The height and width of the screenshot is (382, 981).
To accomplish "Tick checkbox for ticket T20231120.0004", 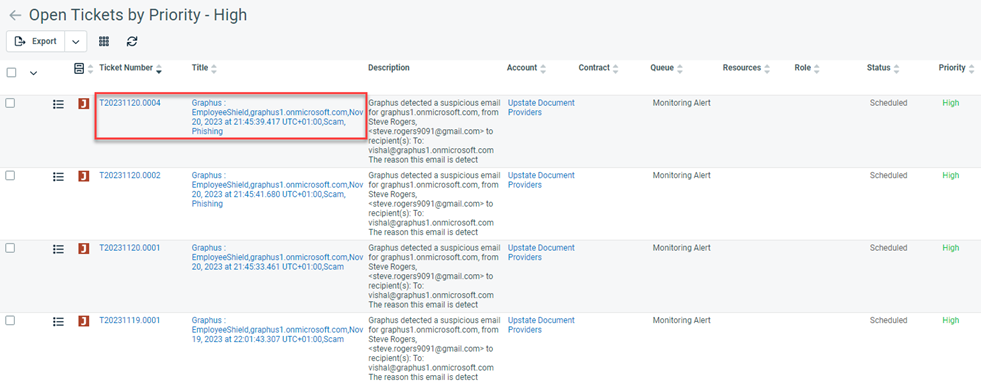I will click(10, 103).
